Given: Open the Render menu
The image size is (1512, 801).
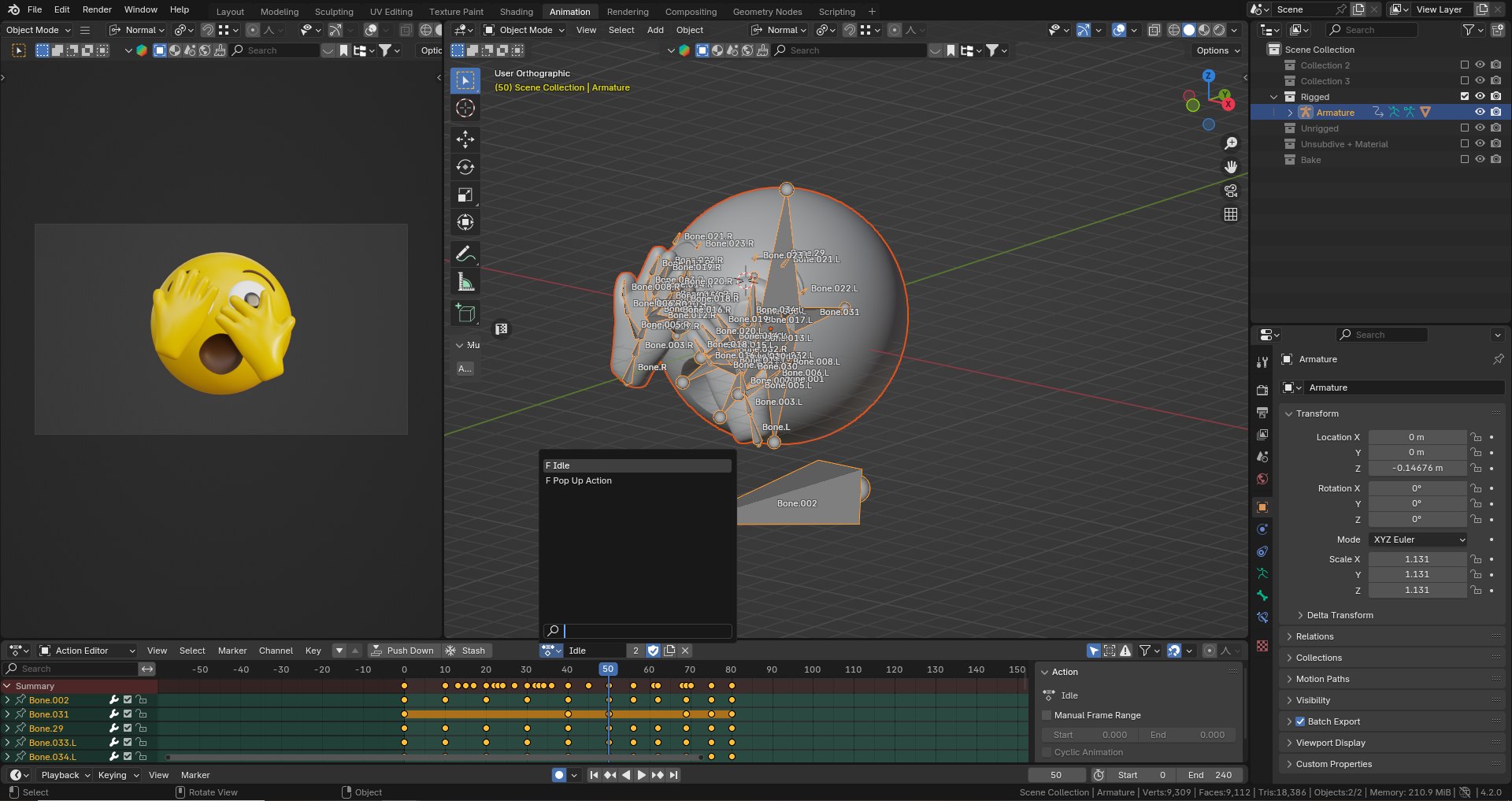Looking at the screenshot, I should 97,9.
